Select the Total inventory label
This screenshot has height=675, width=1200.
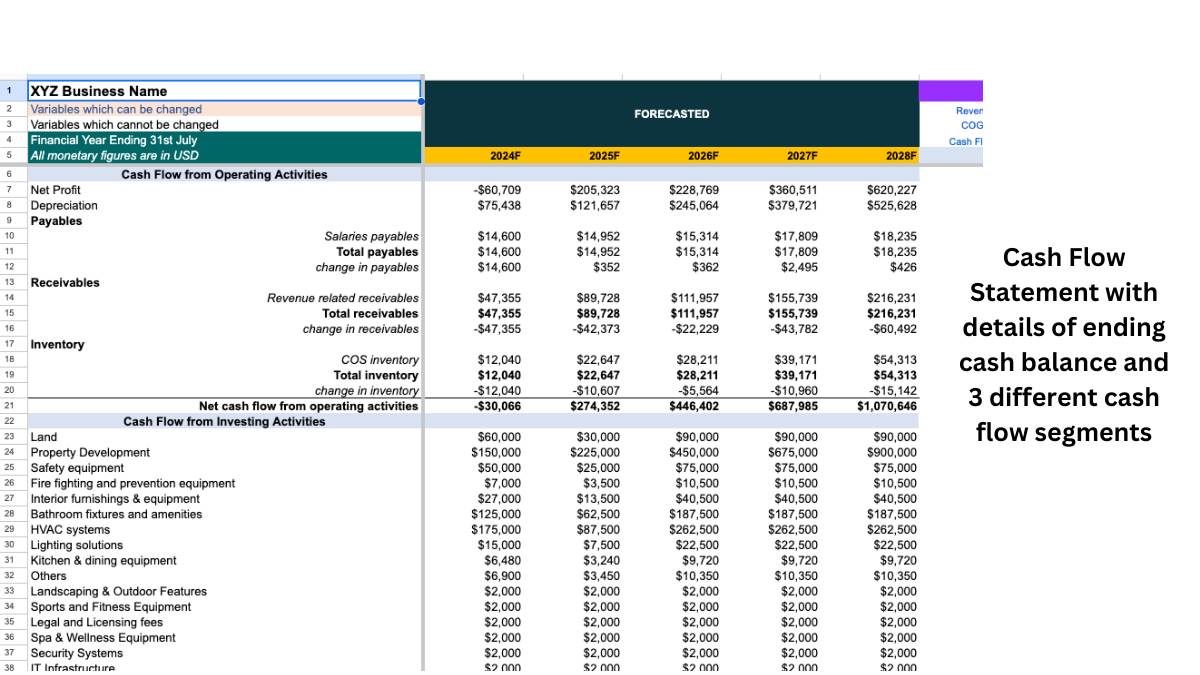point(376,376)
